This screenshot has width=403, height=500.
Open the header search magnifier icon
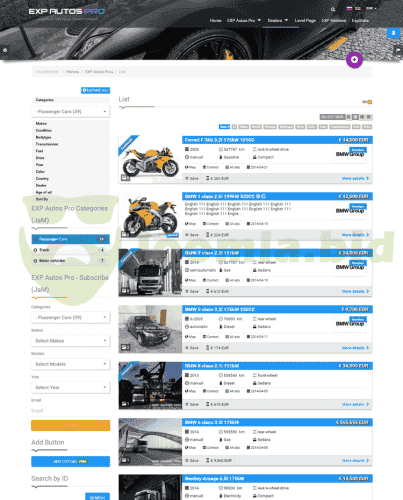(333, 9)
